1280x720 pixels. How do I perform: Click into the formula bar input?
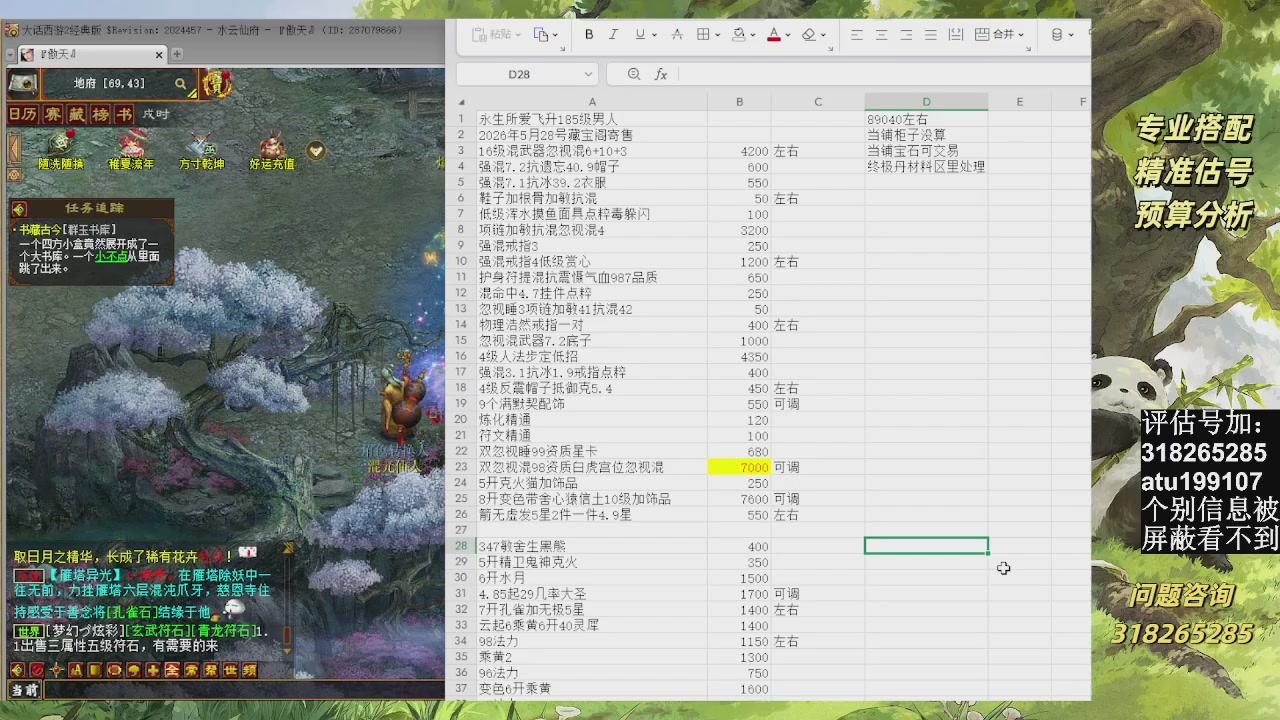tap(884, 74)
